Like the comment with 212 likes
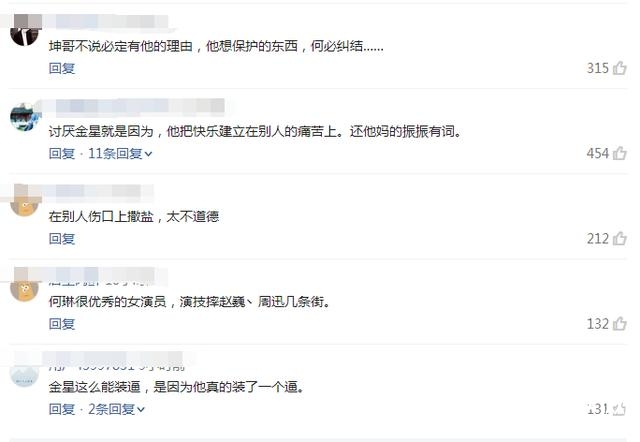 click(x=620, y=238)
